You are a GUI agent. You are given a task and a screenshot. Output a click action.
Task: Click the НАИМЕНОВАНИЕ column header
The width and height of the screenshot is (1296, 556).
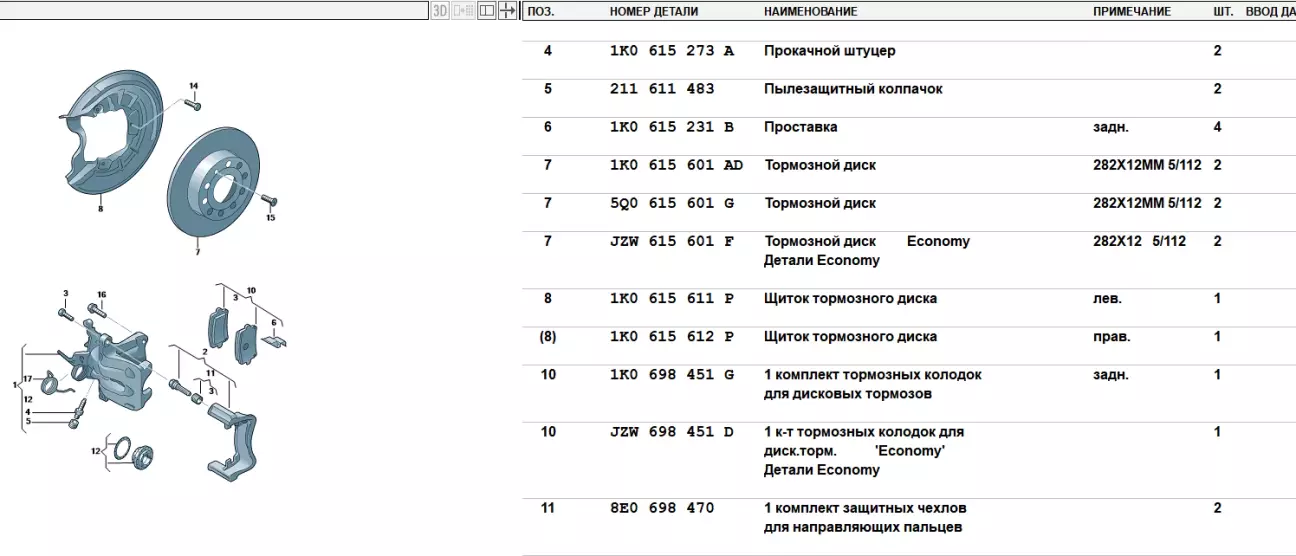click(x=810, y=12)
